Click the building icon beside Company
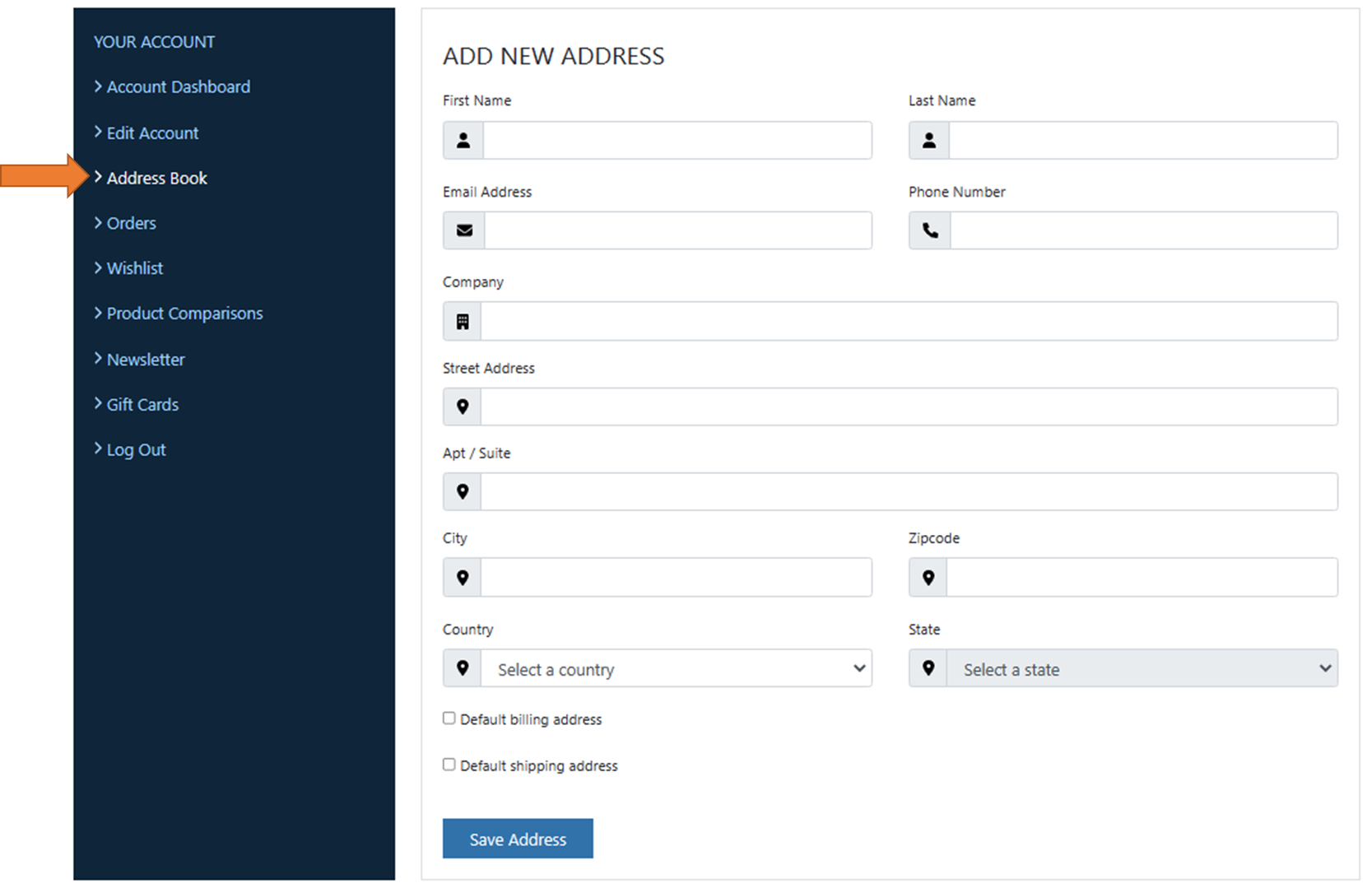Viewport: 1372px width, 888px height. click(463, 322)
